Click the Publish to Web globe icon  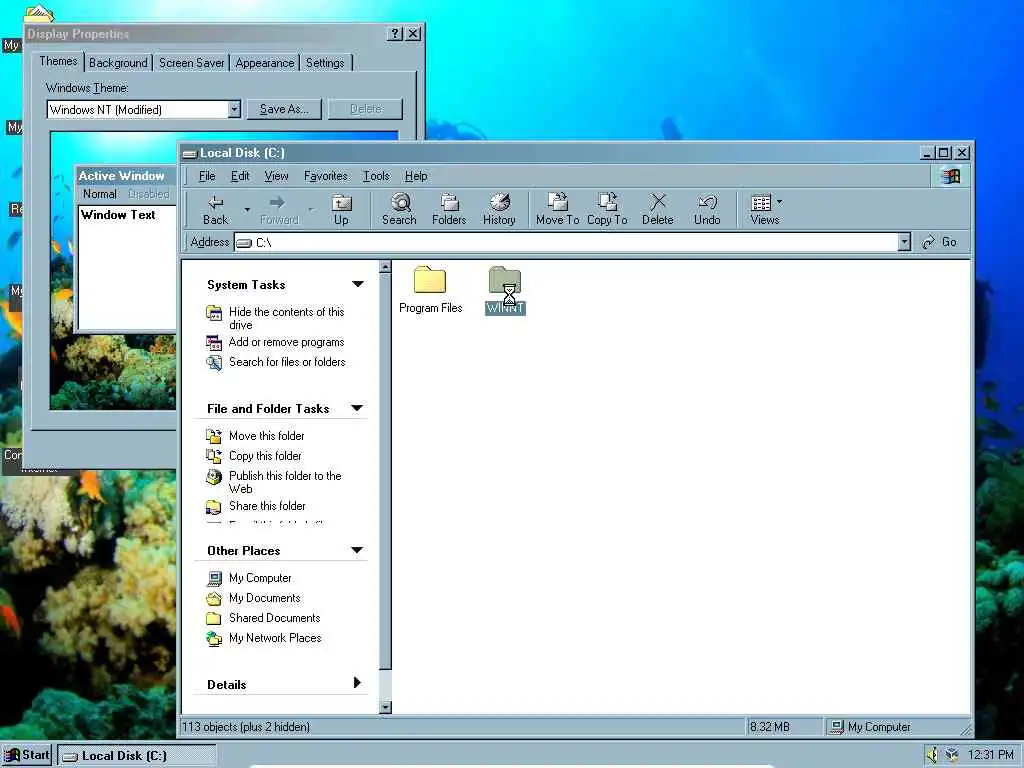click(214, 477)
